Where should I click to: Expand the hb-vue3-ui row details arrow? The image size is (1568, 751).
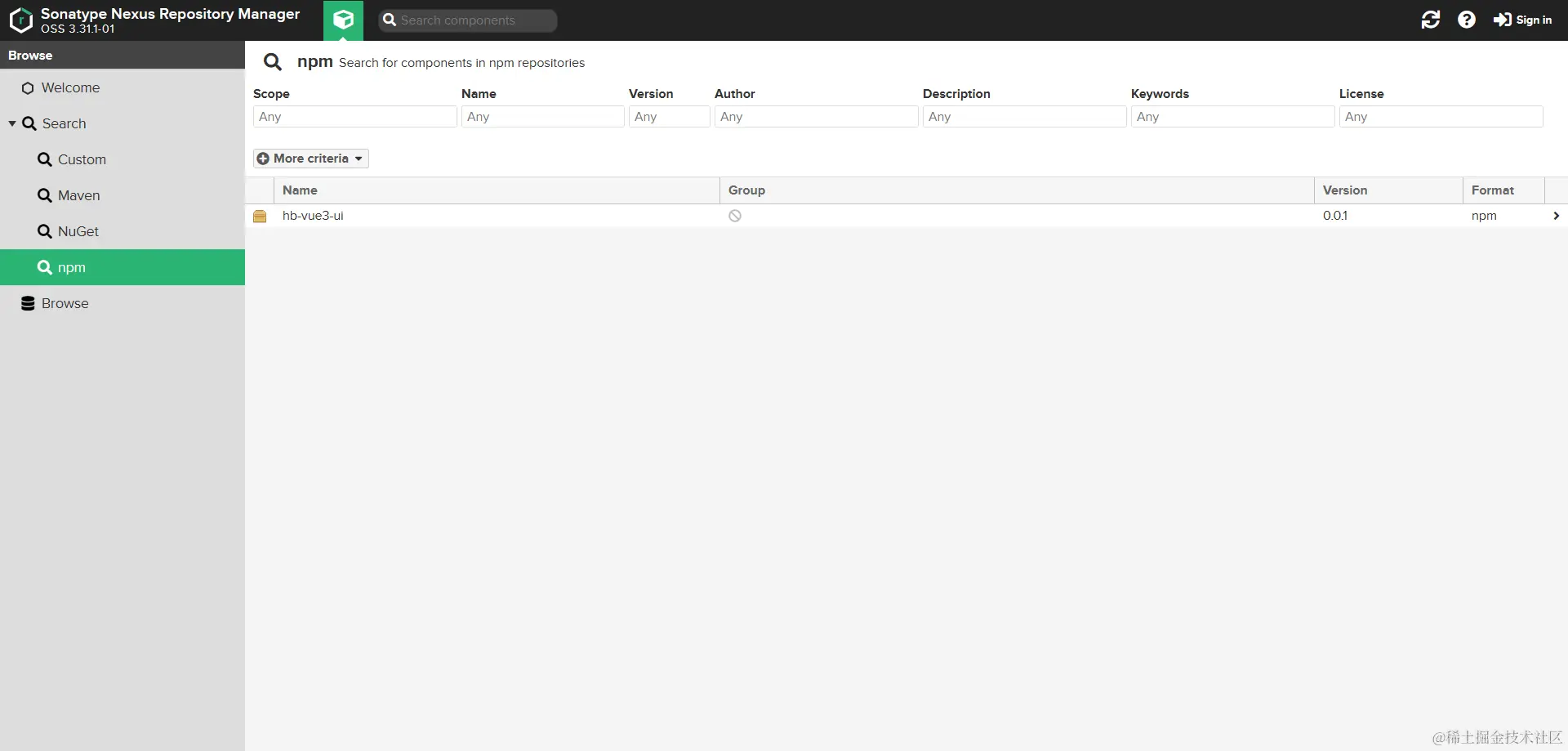[1556, 216]
